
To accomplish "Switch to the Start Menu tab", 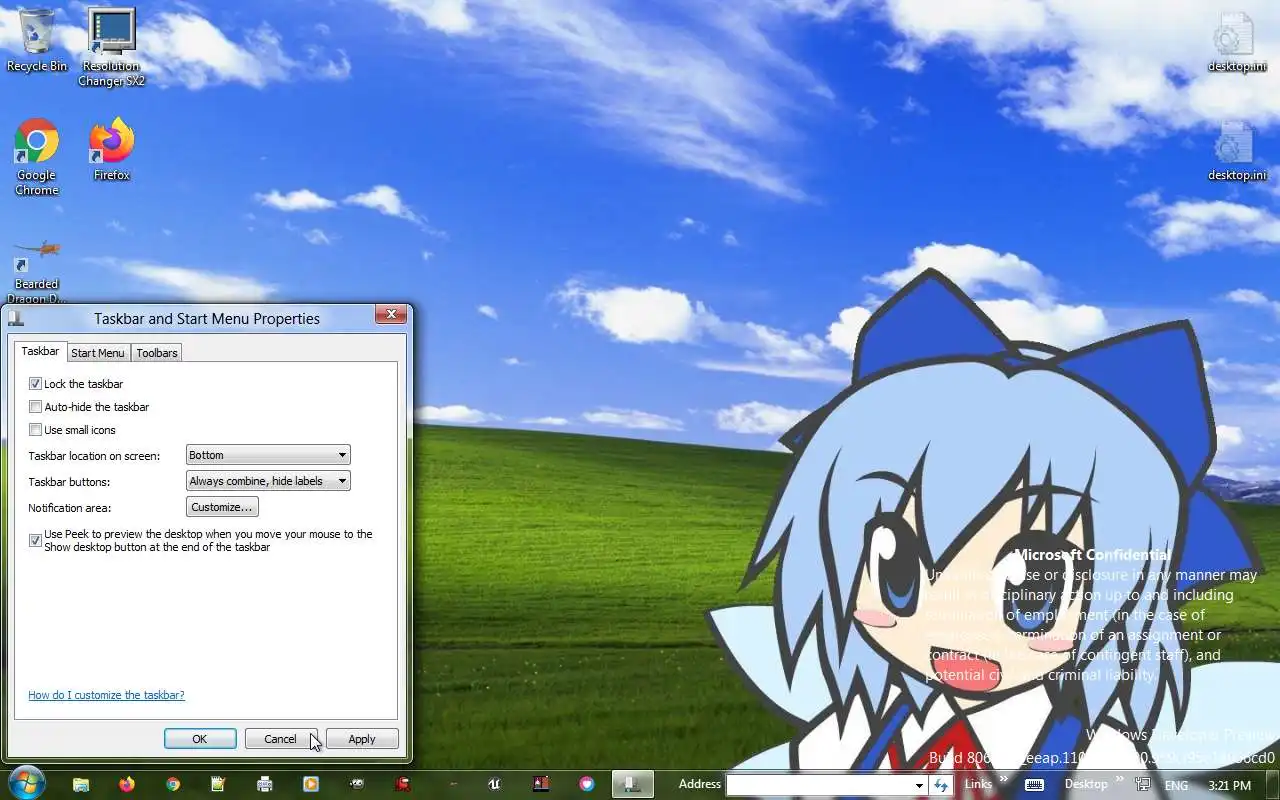I will point(98,353).
